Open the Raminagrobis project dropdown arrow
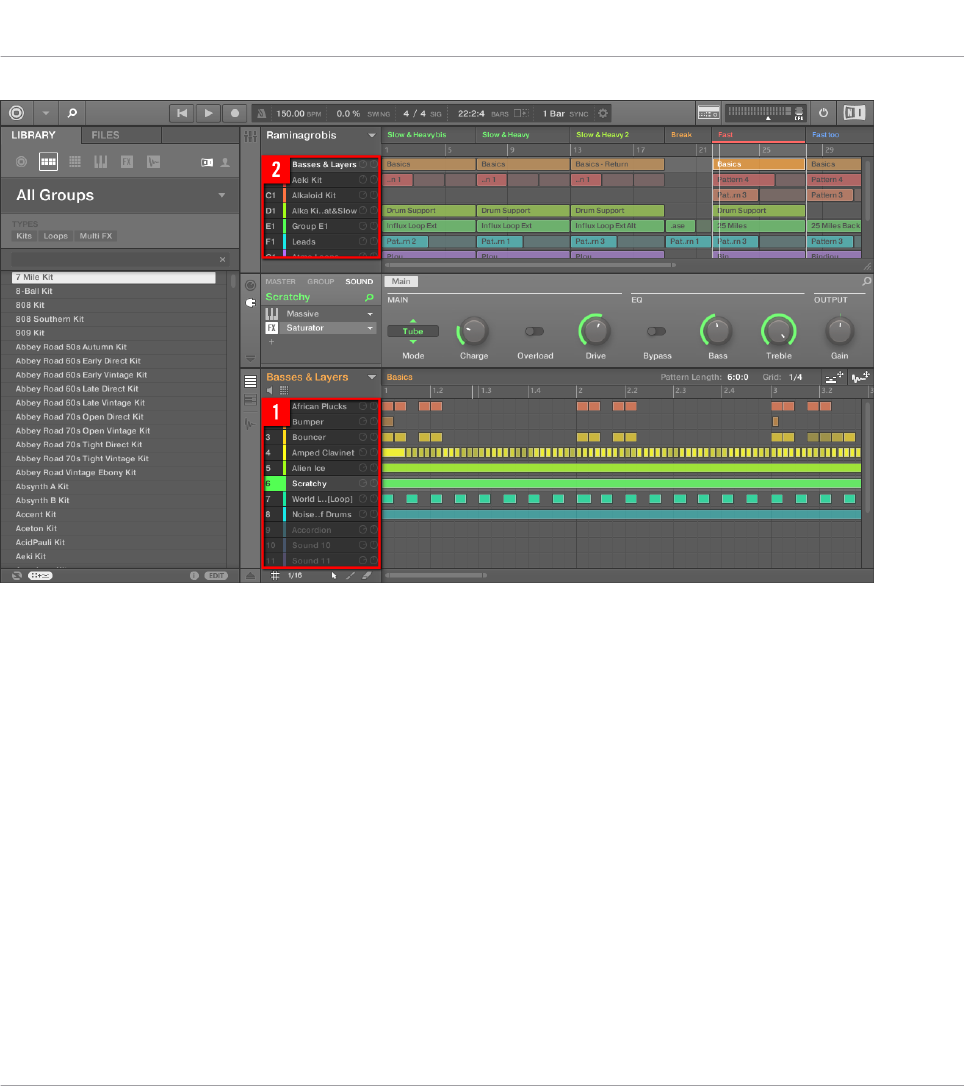 click(x=371, y=136)
